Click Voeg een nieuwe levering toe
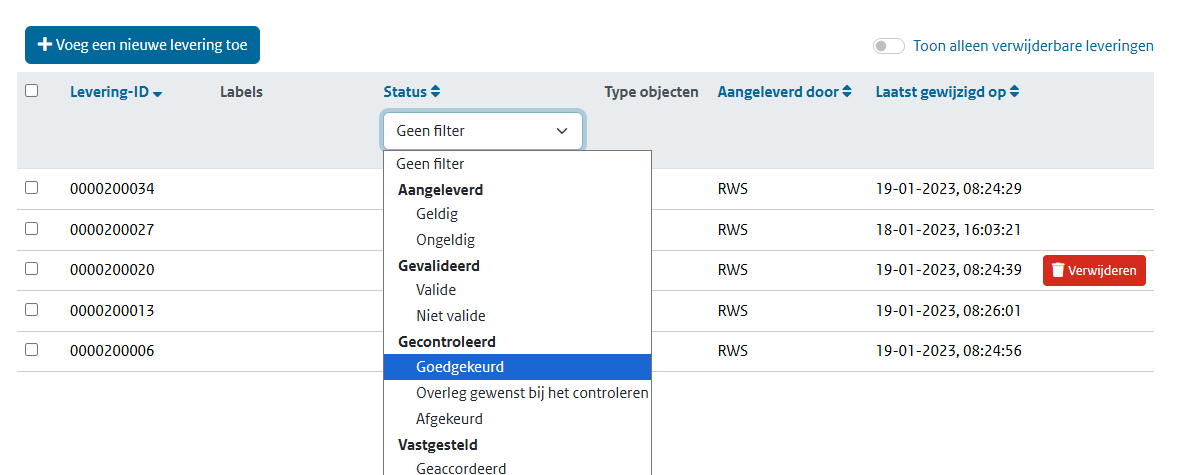The width and height of the screenshot is (1179, 475). (142, 45)
